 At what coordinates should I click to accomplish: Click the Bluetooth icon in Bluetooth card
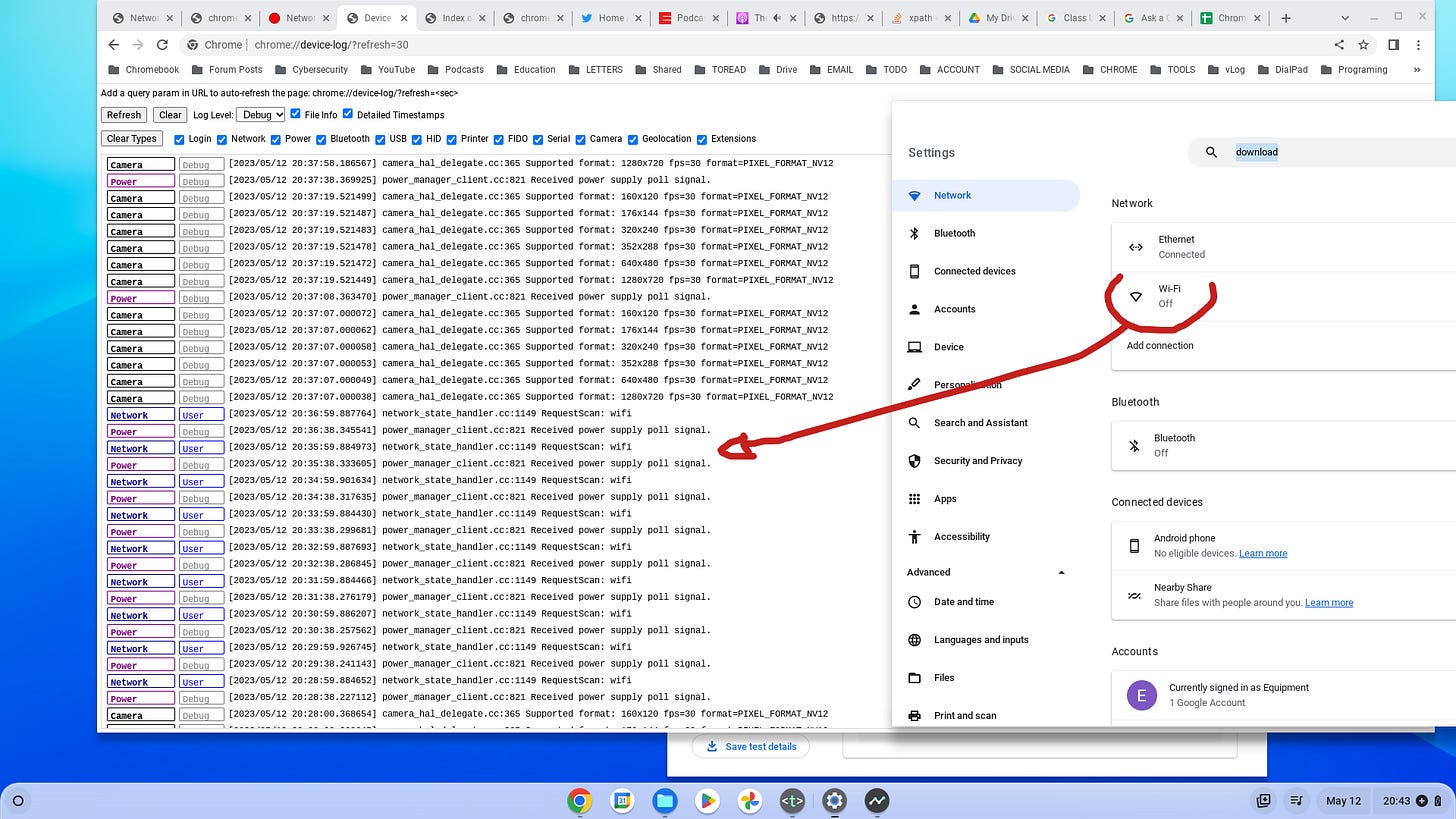[1134, 445]
